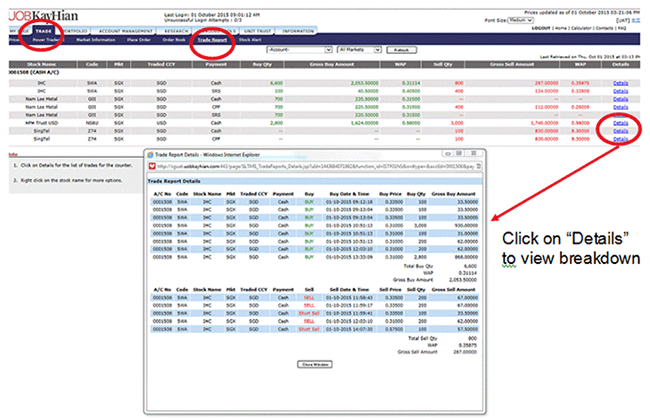Switch to ACCOUNT MANAGEMENT tab
The width and height of the screenshot is (650, 419).
(125, 31)
